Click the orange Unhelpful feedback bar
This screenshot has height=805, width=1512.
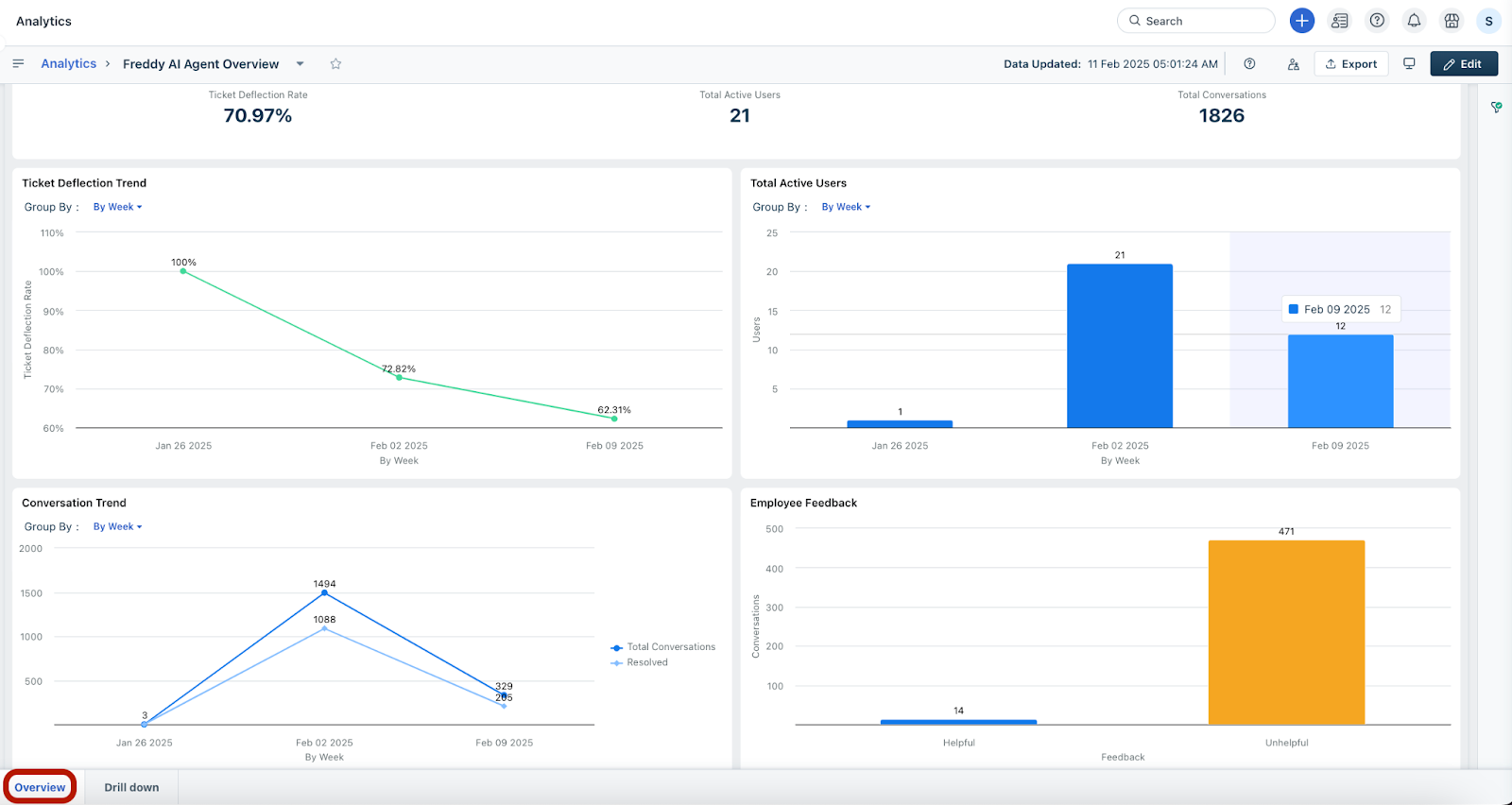[1286, 632]
